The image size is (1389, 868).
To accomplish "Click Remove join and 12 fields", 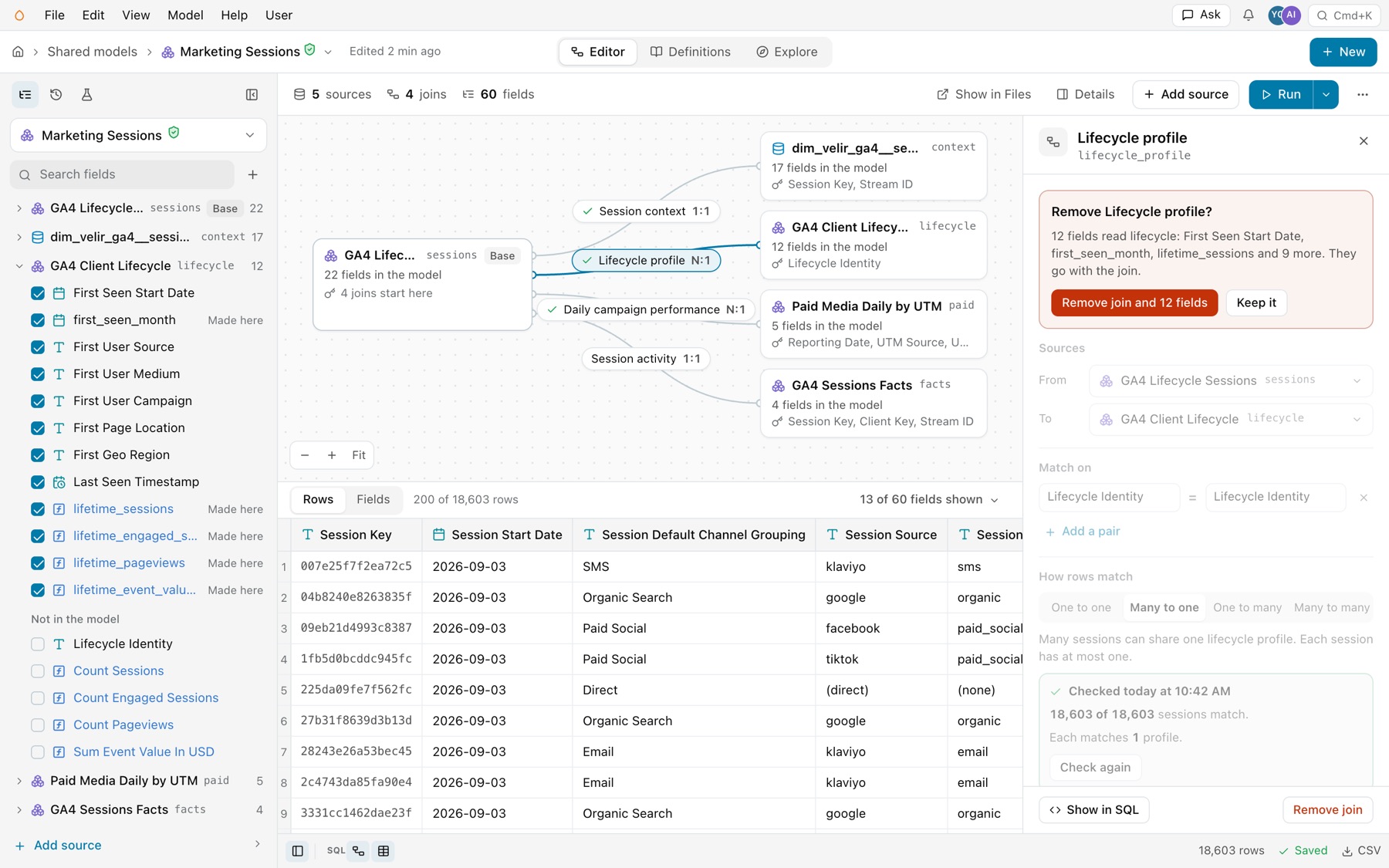I will point(1134,303).
